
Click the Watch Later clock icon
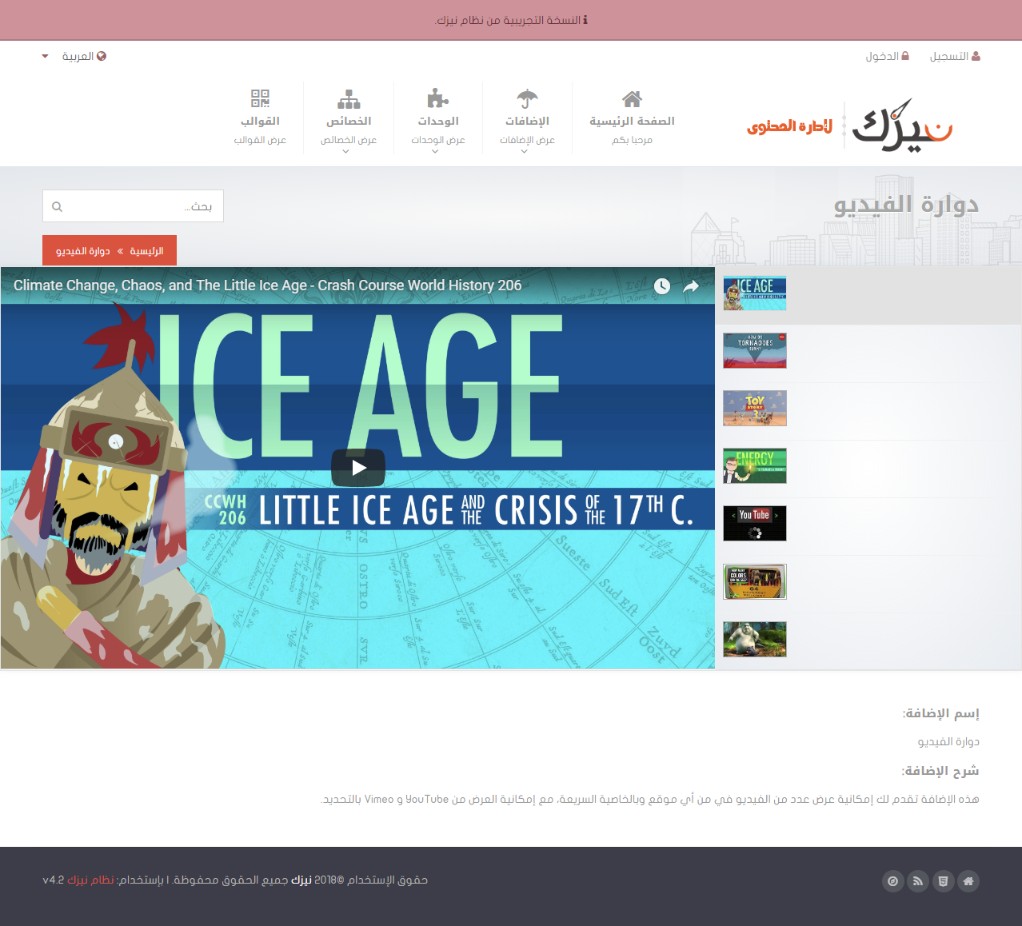tap(662, 286)
